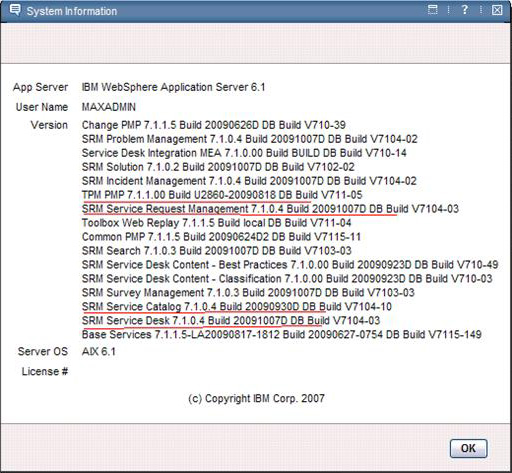Close the System Information dialog with X
This screenshot has height=473, width=512.
click(497, 10)
